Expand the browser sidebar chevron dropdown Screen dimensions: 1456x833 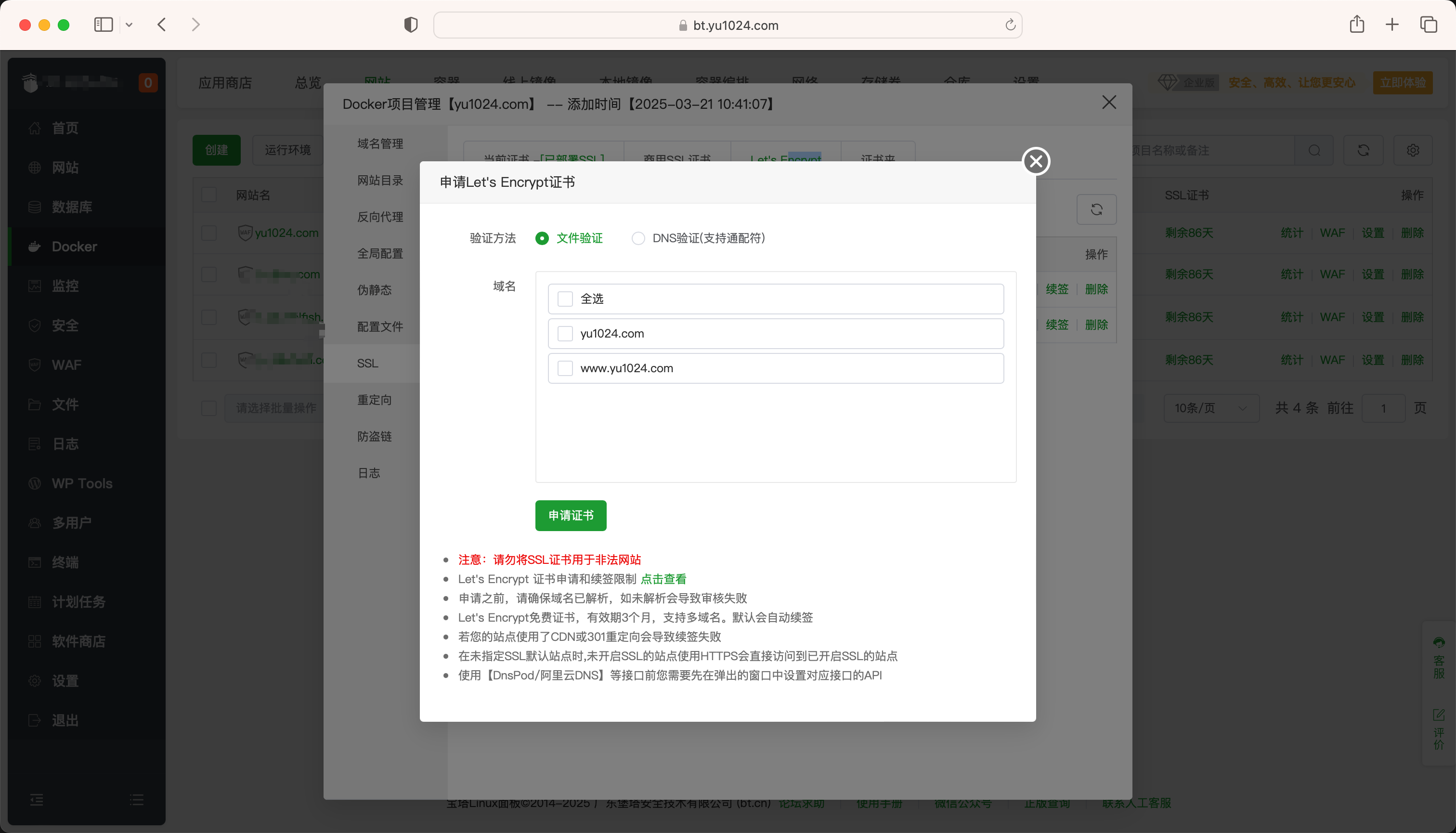(x=130, y=24)
